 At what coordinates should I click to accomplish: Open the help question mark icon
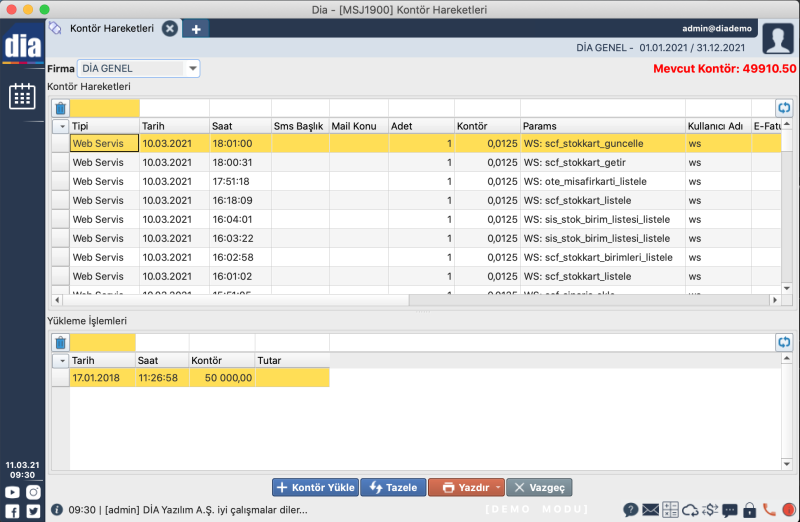(x=631, y=510)
